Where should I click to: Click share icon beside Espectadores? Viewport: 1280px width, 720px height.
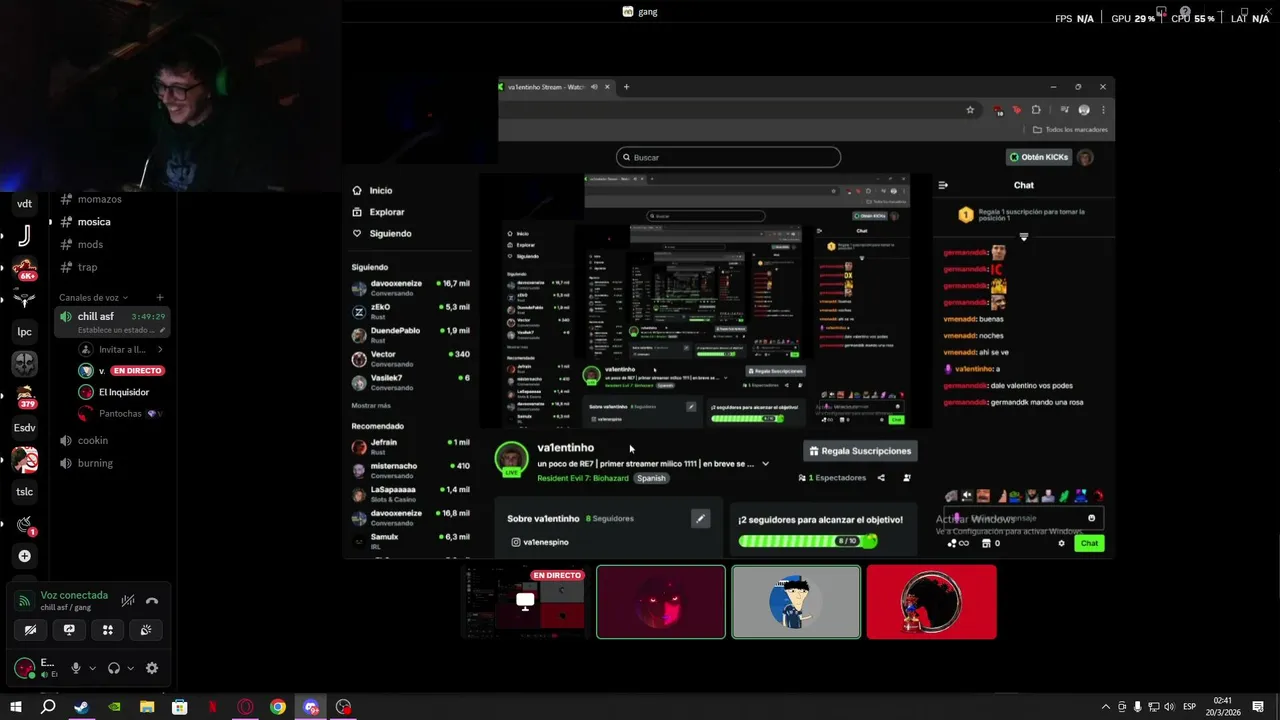pyautogui.click(x=881, y=478)
